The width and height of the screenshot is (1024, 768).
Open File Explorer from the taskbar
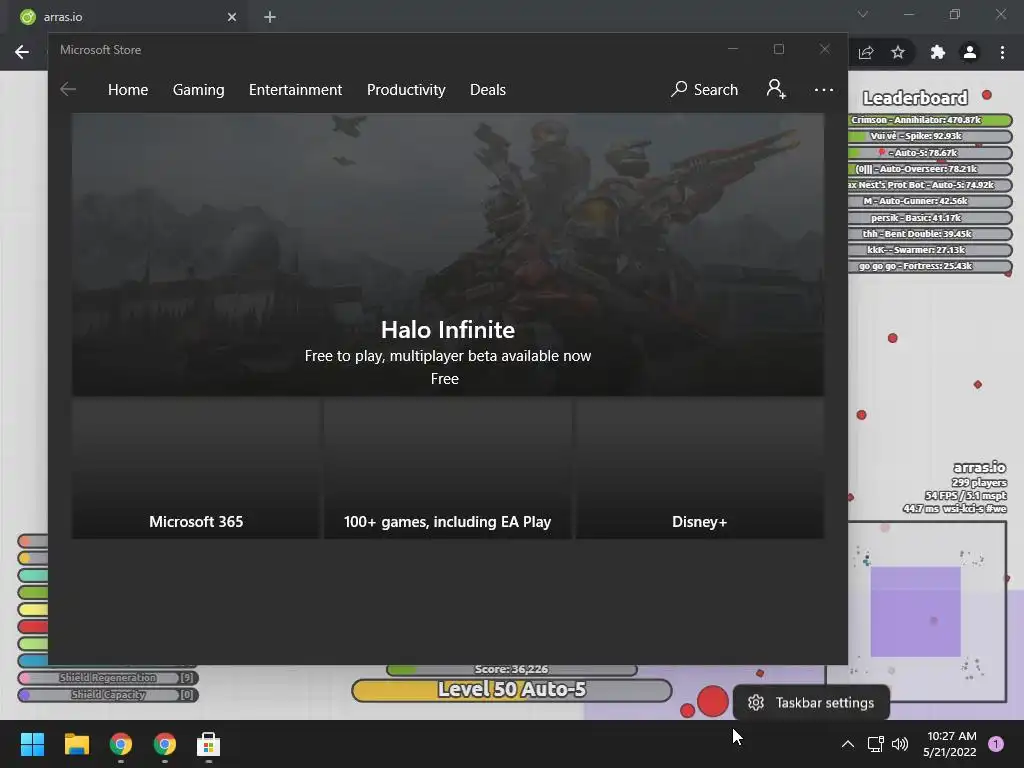click(76, 744)
